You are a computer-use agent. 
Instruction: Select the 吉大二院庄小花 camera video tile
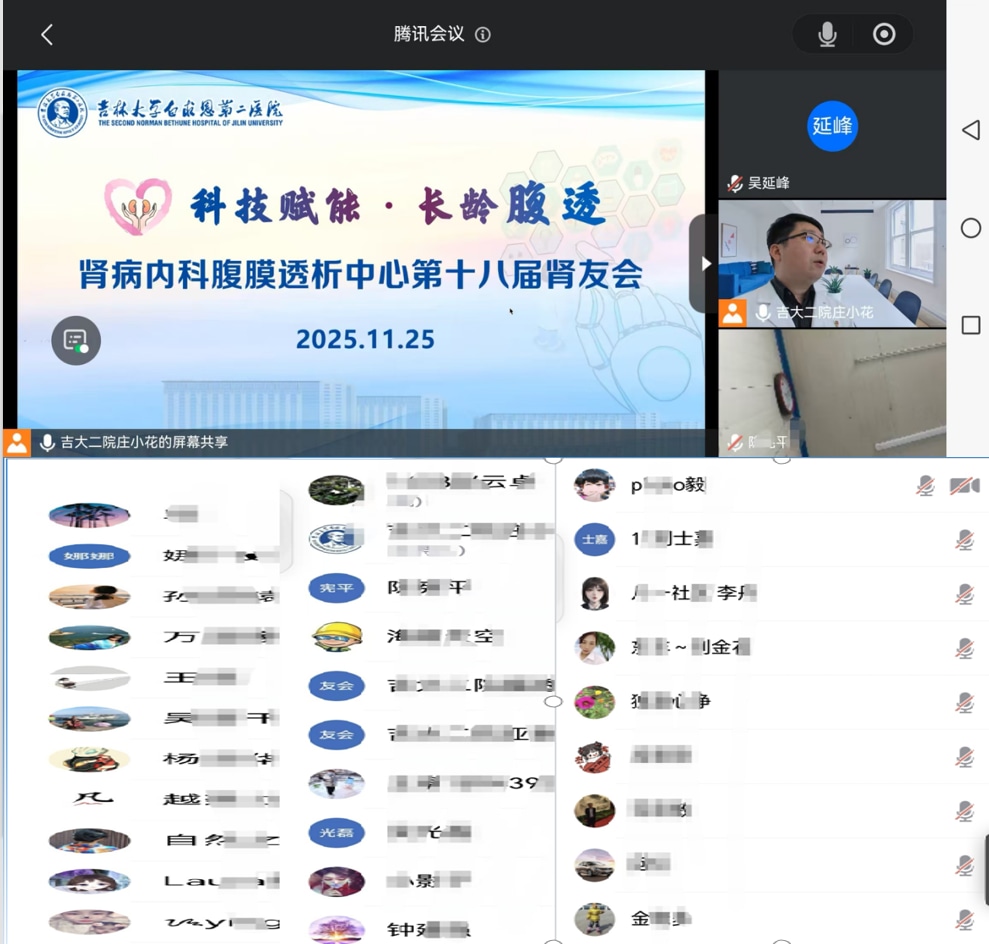[x=832, y=263]
